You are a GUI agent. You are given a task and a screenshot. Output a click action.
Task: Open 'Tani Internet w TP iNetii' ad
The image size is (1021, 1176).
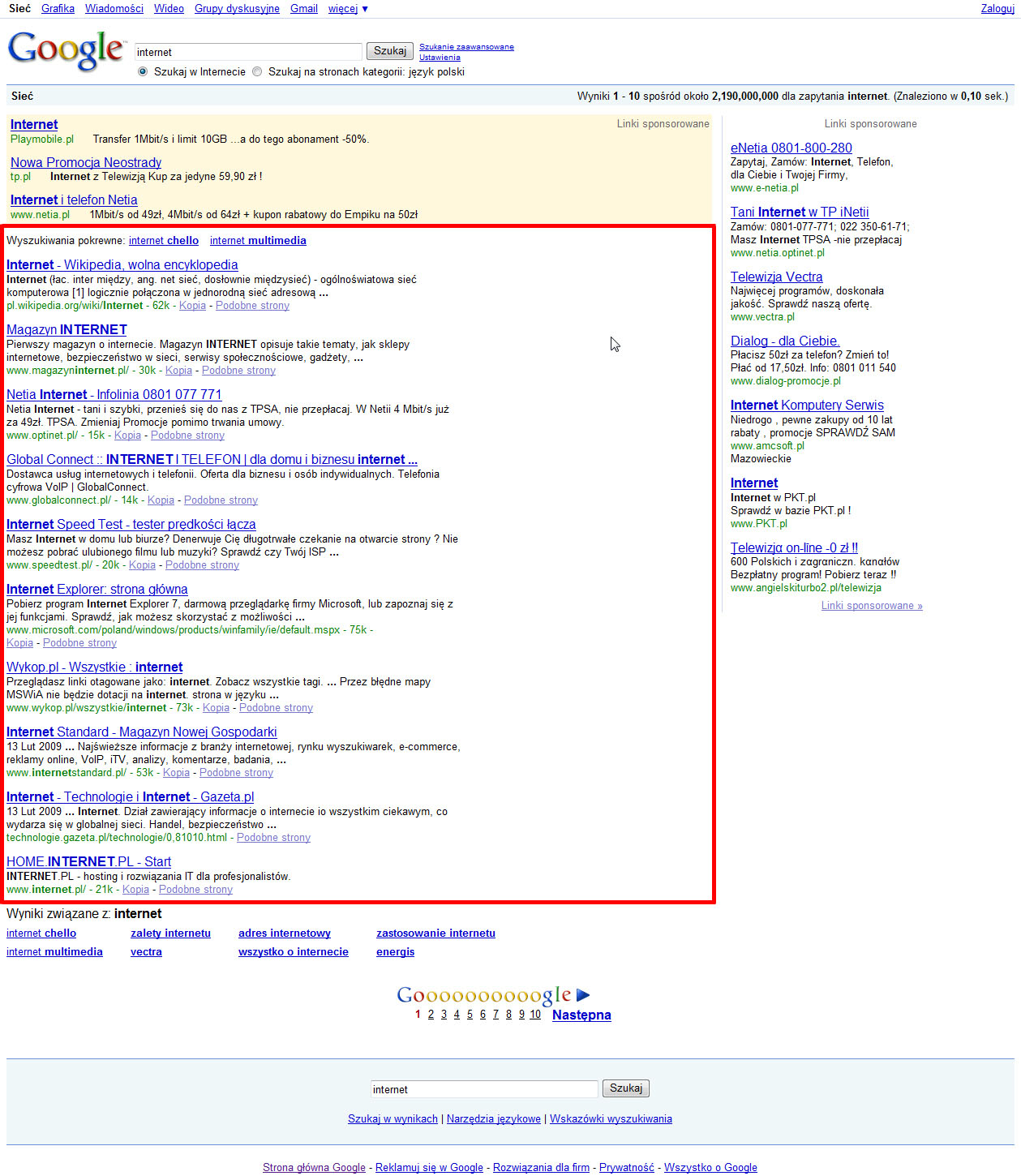tap(800, 212)
